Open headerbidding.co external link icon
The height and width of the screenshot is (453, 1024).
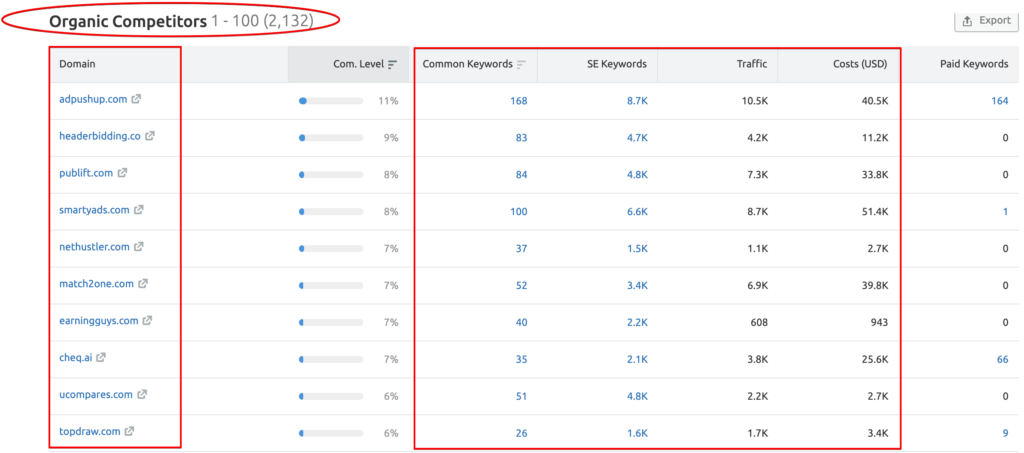click(150, 136)
